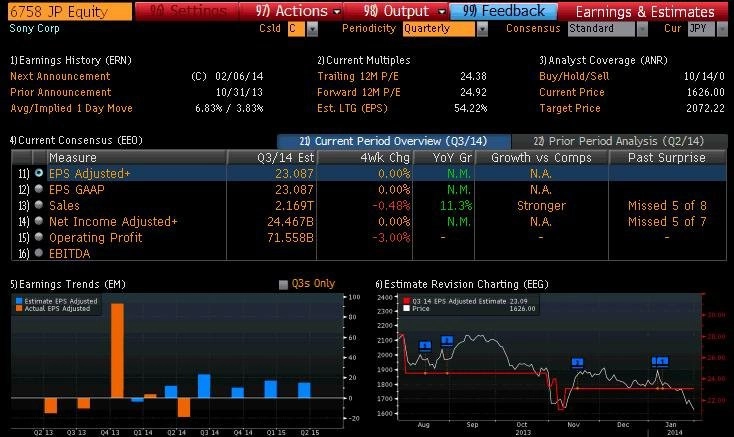The width and height of the screenshot is (734, 437).
Task: Click the YoY Gr column header
Action: click(444, 158)
